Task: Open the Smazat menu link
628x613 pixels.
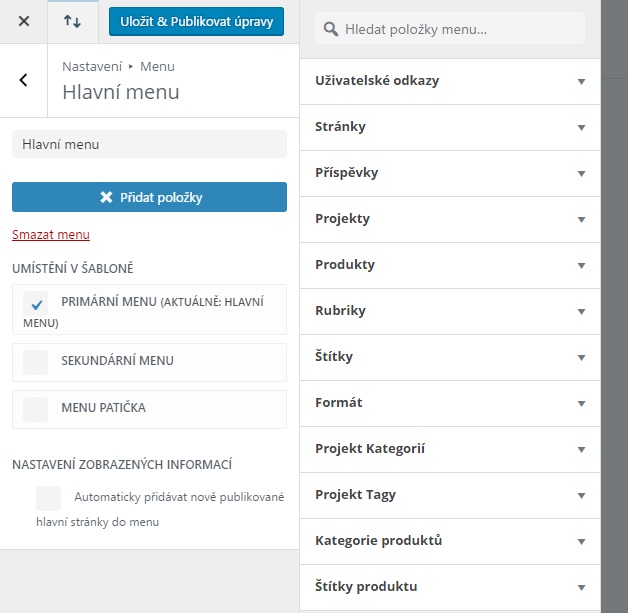Action: 51,234
